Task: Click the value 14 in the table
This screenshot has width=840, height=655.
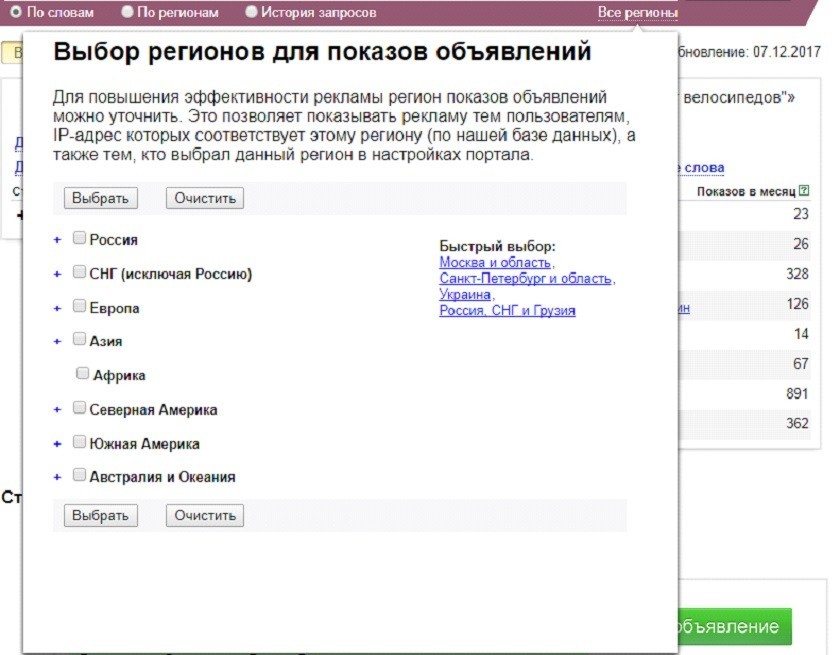Action: tap(800, 334)
